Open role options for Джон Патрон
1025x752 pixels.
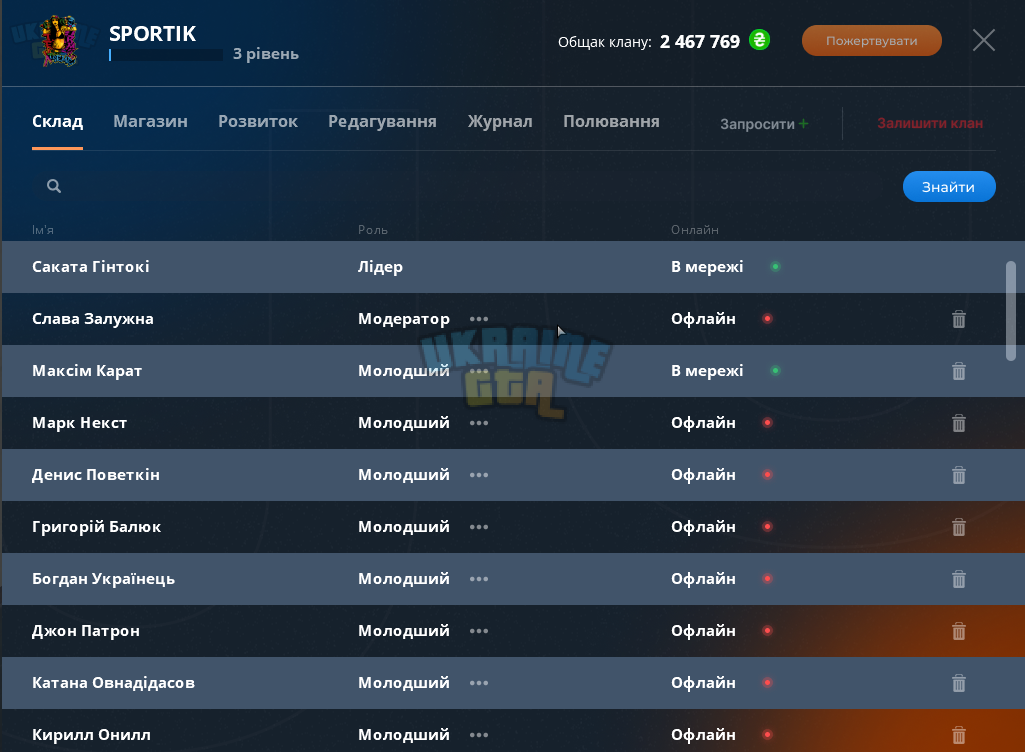479,631
